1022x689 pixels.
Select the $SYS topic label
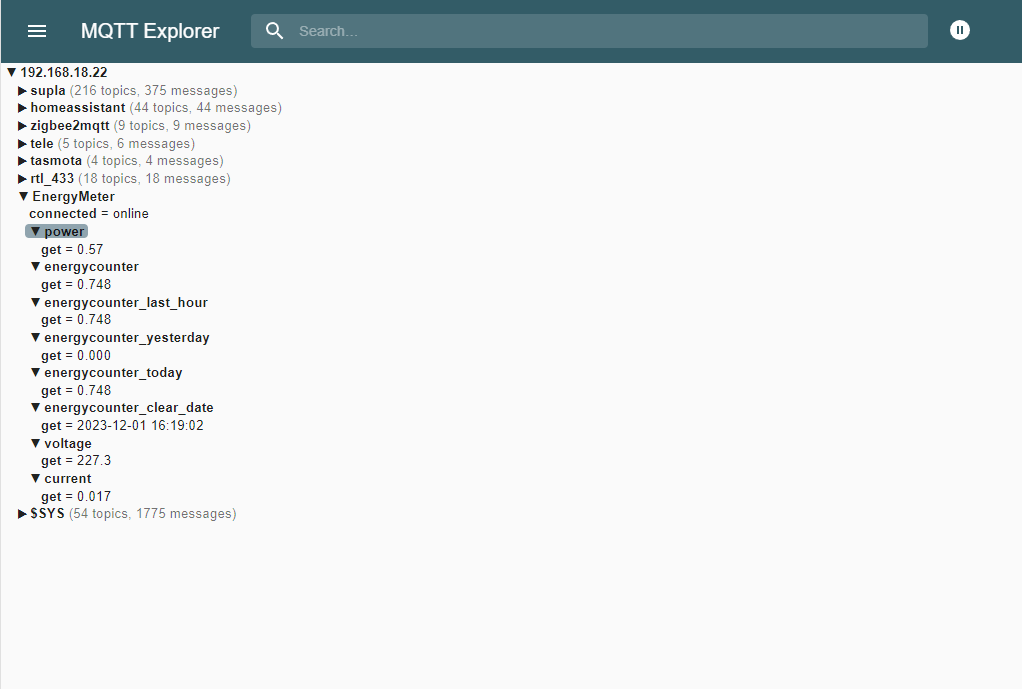click(x=48, y=514)
